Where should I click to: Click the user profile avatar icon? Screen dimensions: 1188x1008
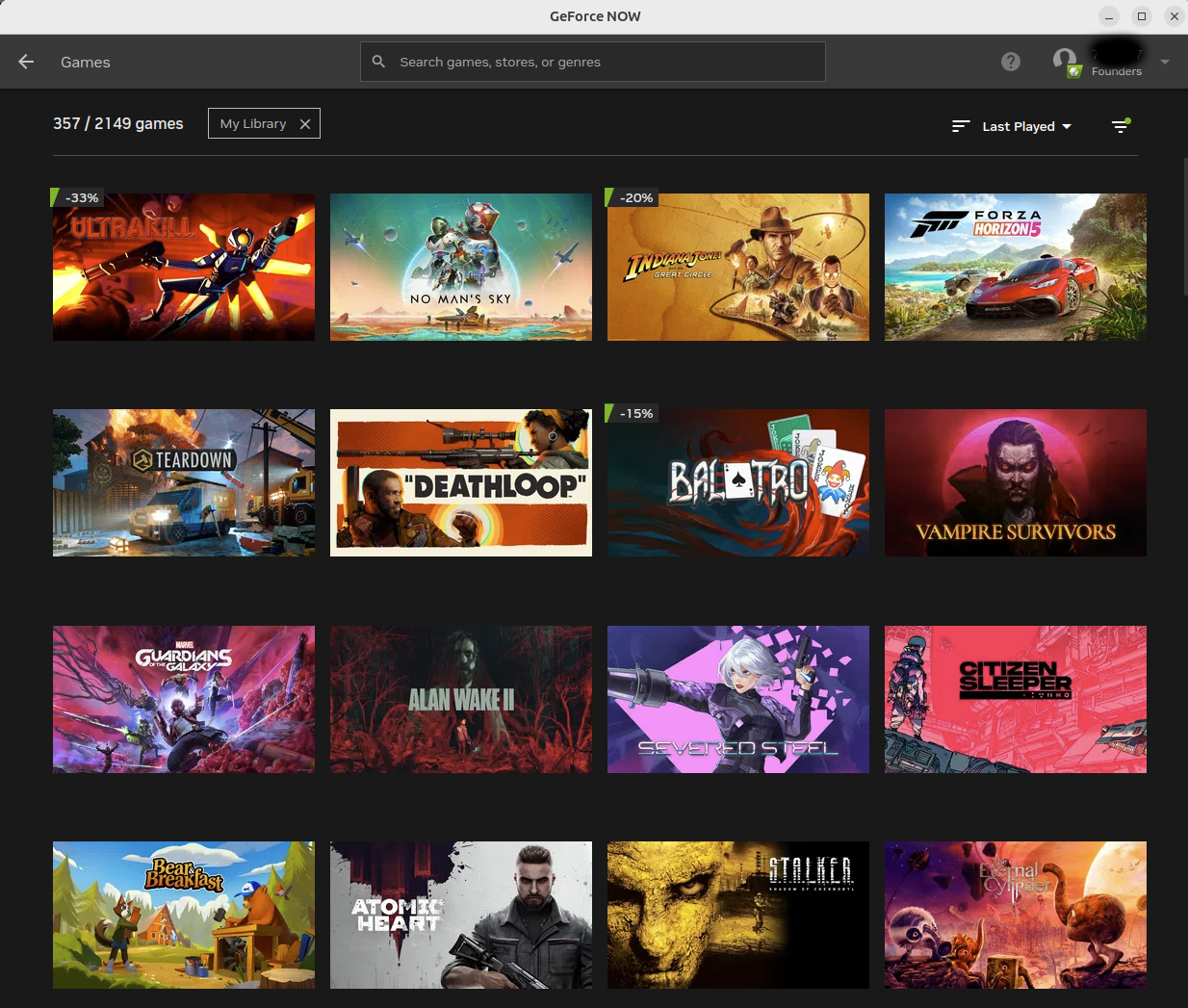pos(1065,62)
